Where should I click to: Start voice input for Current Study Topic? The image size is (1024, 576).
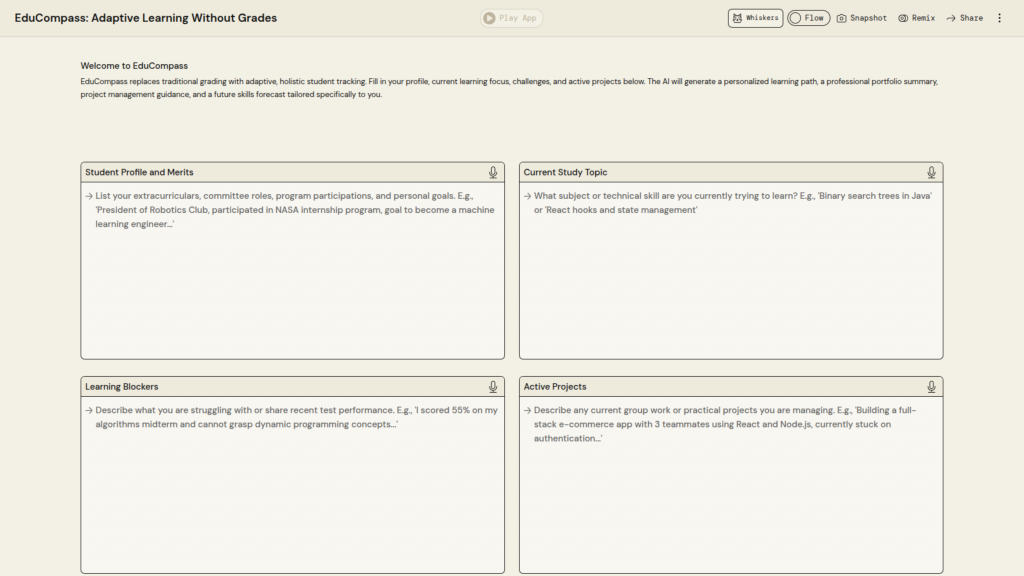pyautogui.click(x=931, y=173)
